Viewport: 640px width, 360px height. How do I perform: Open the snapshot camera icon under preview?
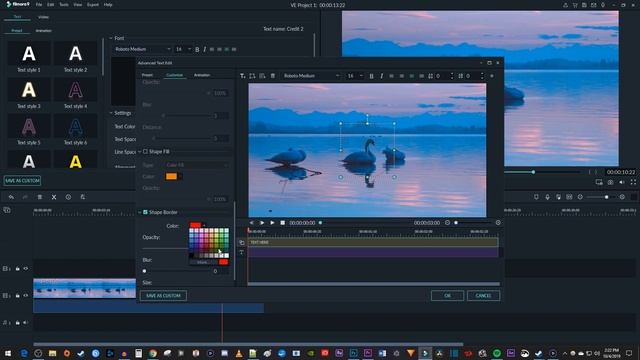pyautogui.click(x=611, y=182)
